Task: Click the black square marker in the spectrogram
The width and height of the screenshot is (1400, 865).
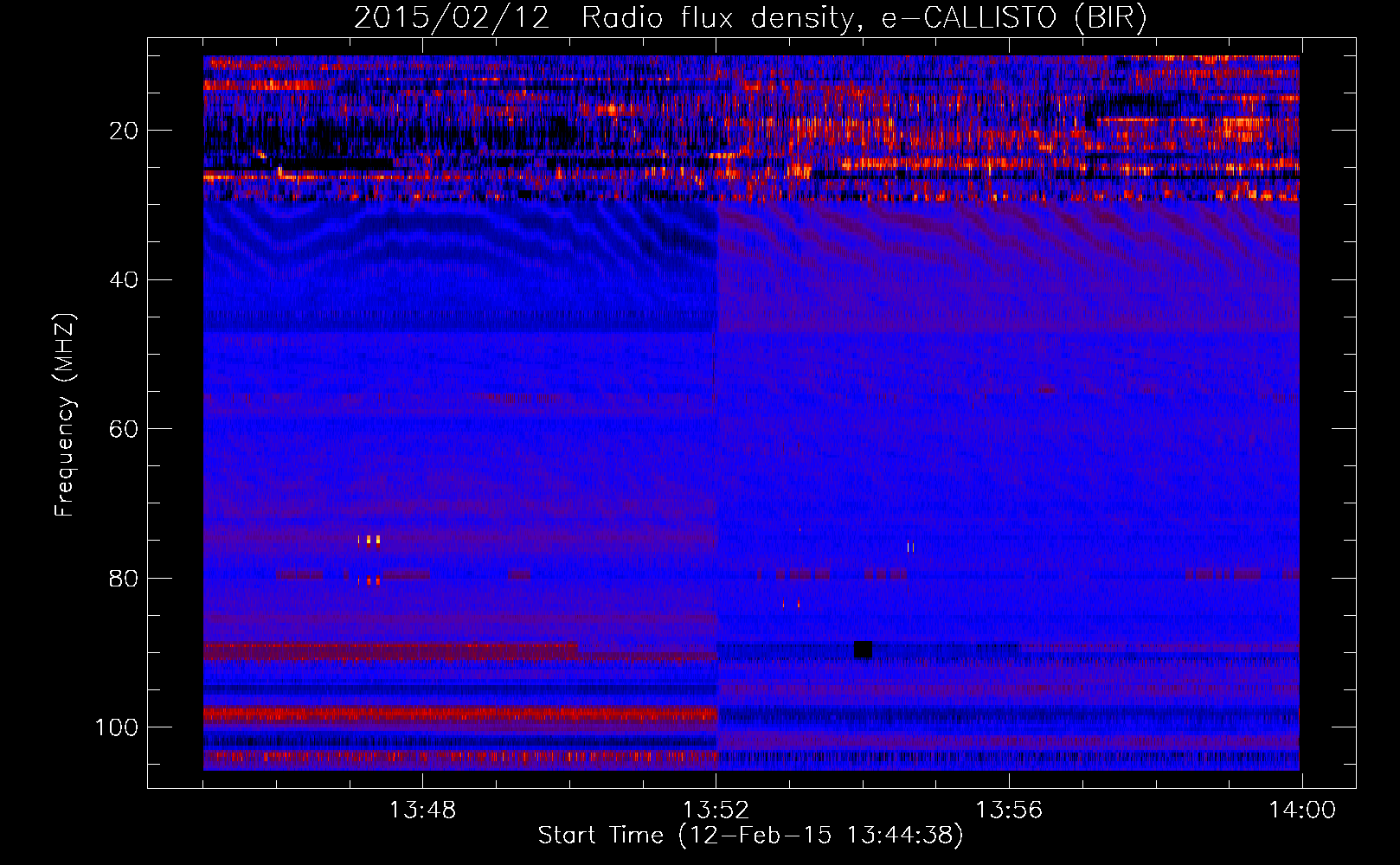Action: click(x=863, y=650)
